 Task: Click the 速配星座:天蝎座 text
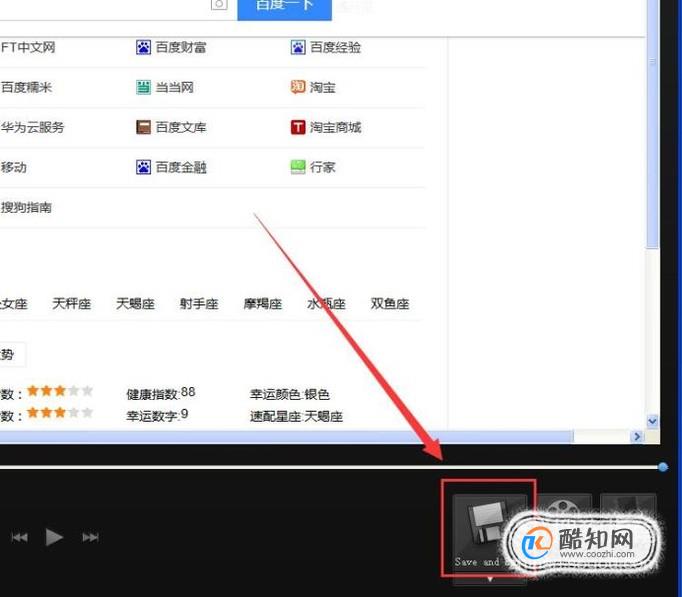(x=296, y=416)
